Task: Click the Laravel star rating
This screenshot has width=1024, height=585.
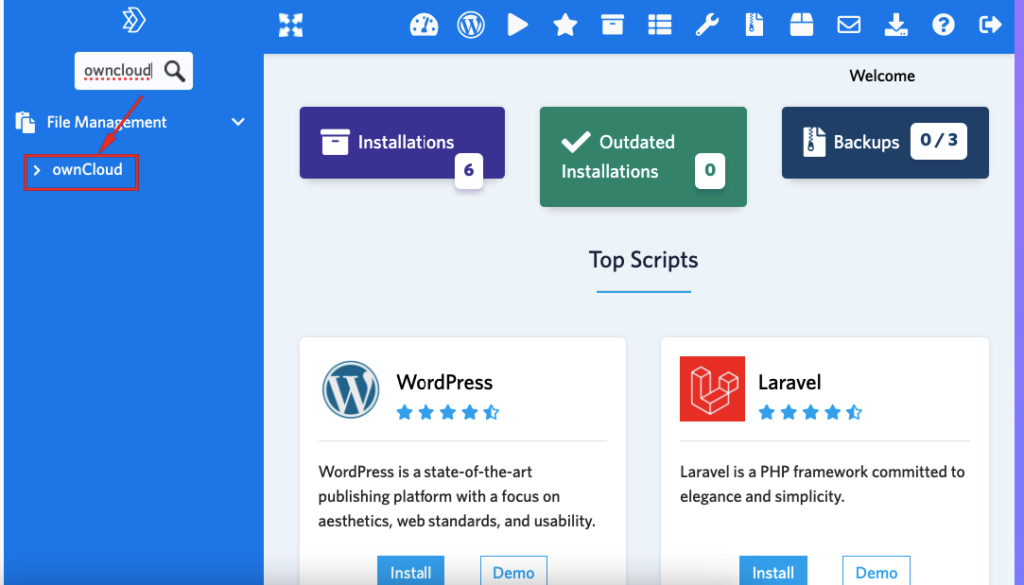Action: coord(810,412)
